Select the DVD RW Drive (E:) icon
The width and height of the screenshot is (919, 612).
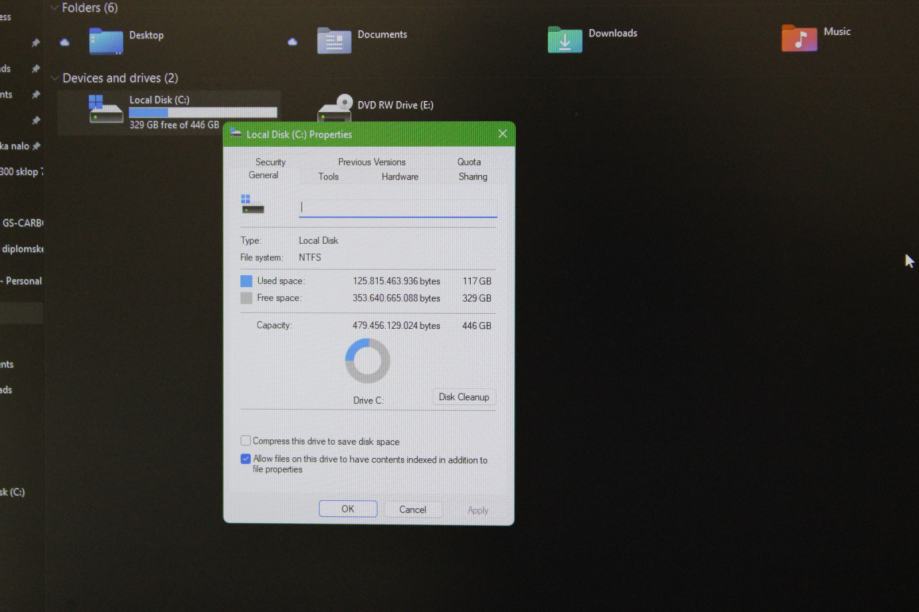click(x=335, y=109)
